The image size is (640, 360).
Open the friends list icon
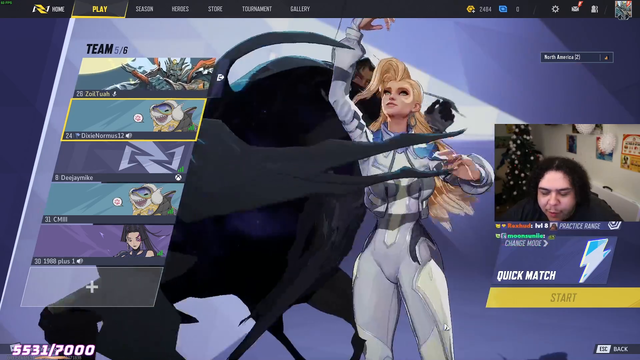coord(594,9)
